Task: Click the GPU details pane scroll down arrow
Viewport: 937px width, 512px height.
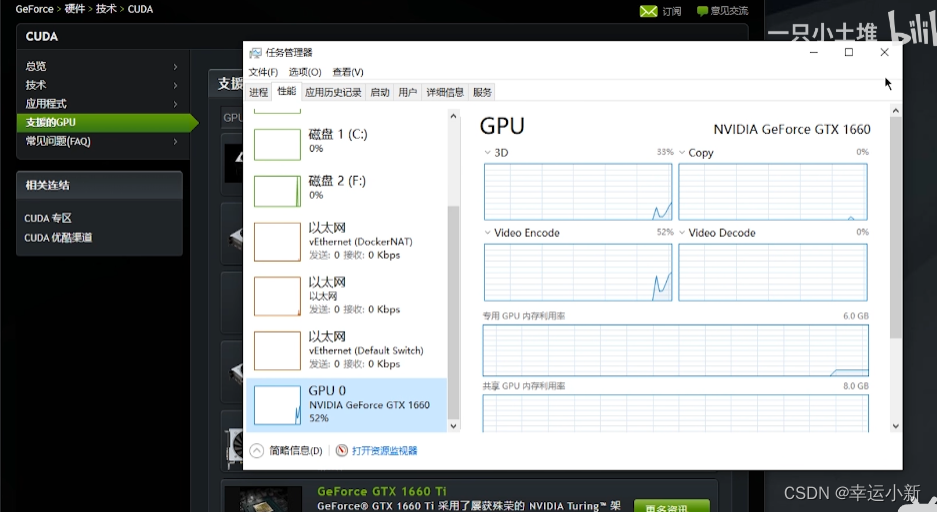Action: pos(895,426)
